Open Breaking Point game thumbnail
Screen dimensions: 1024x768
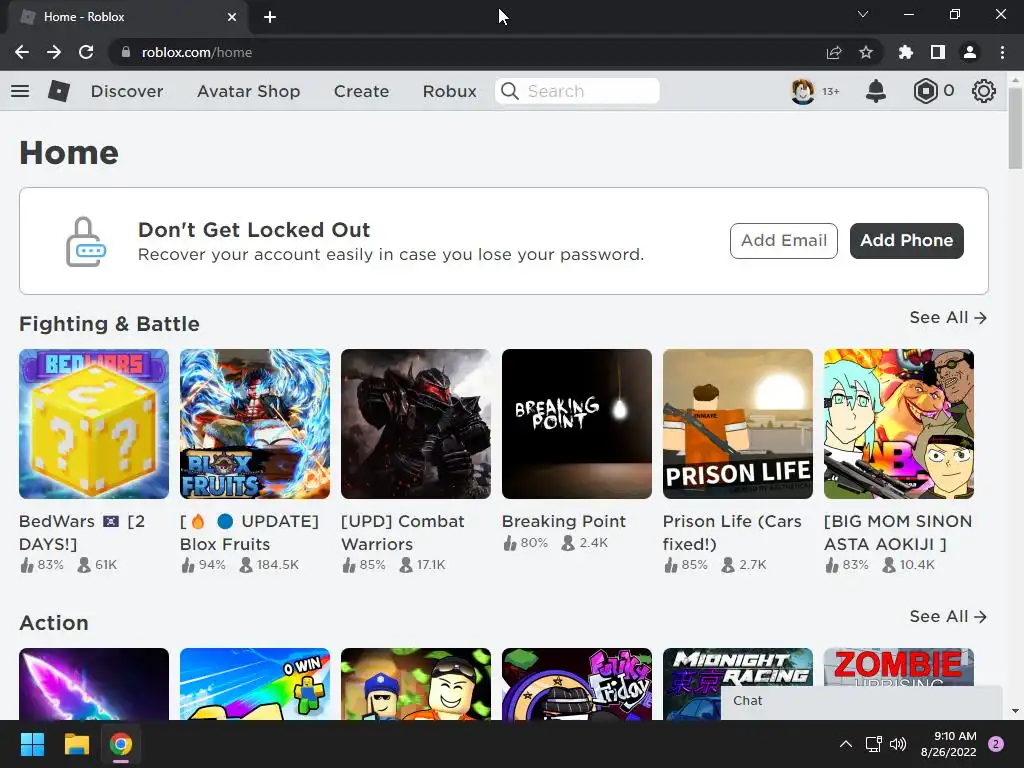577,424
